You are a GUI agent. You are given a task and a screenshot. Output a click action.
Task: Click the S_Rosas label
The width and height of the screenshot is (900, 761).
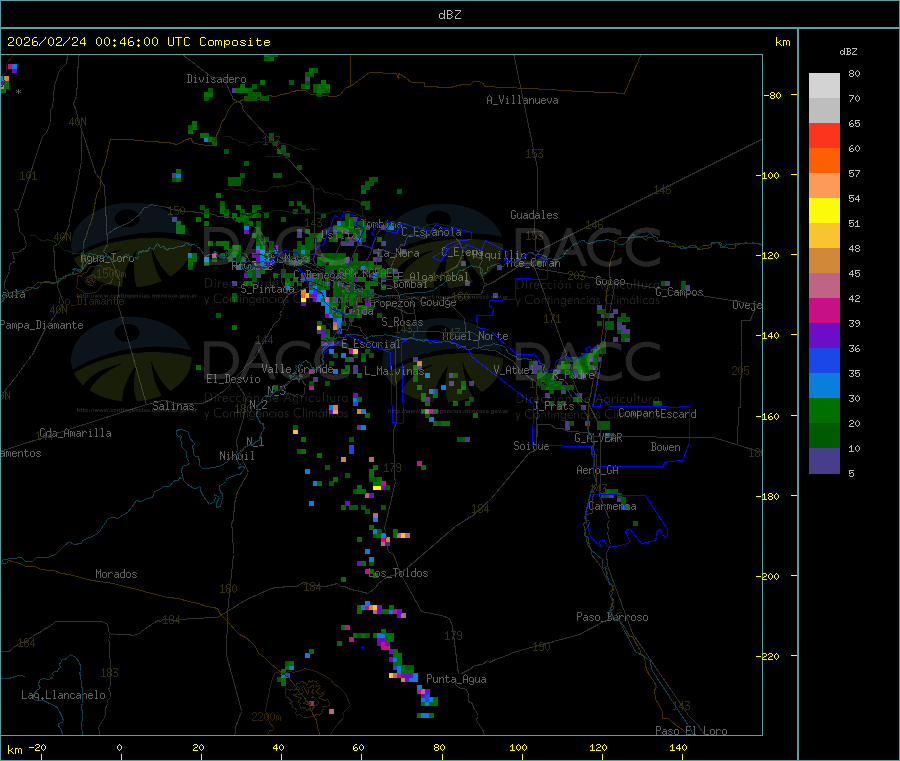click(x=402, y=322)
